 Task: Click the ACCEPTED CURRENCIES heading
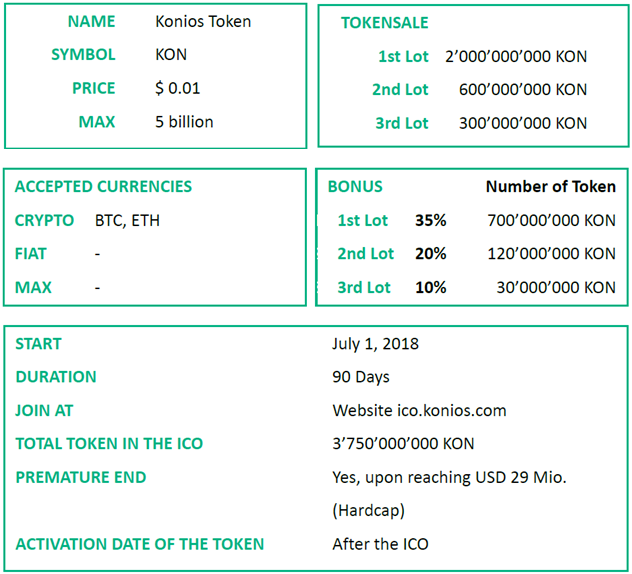pyautogui.click(x=103, y=186)
